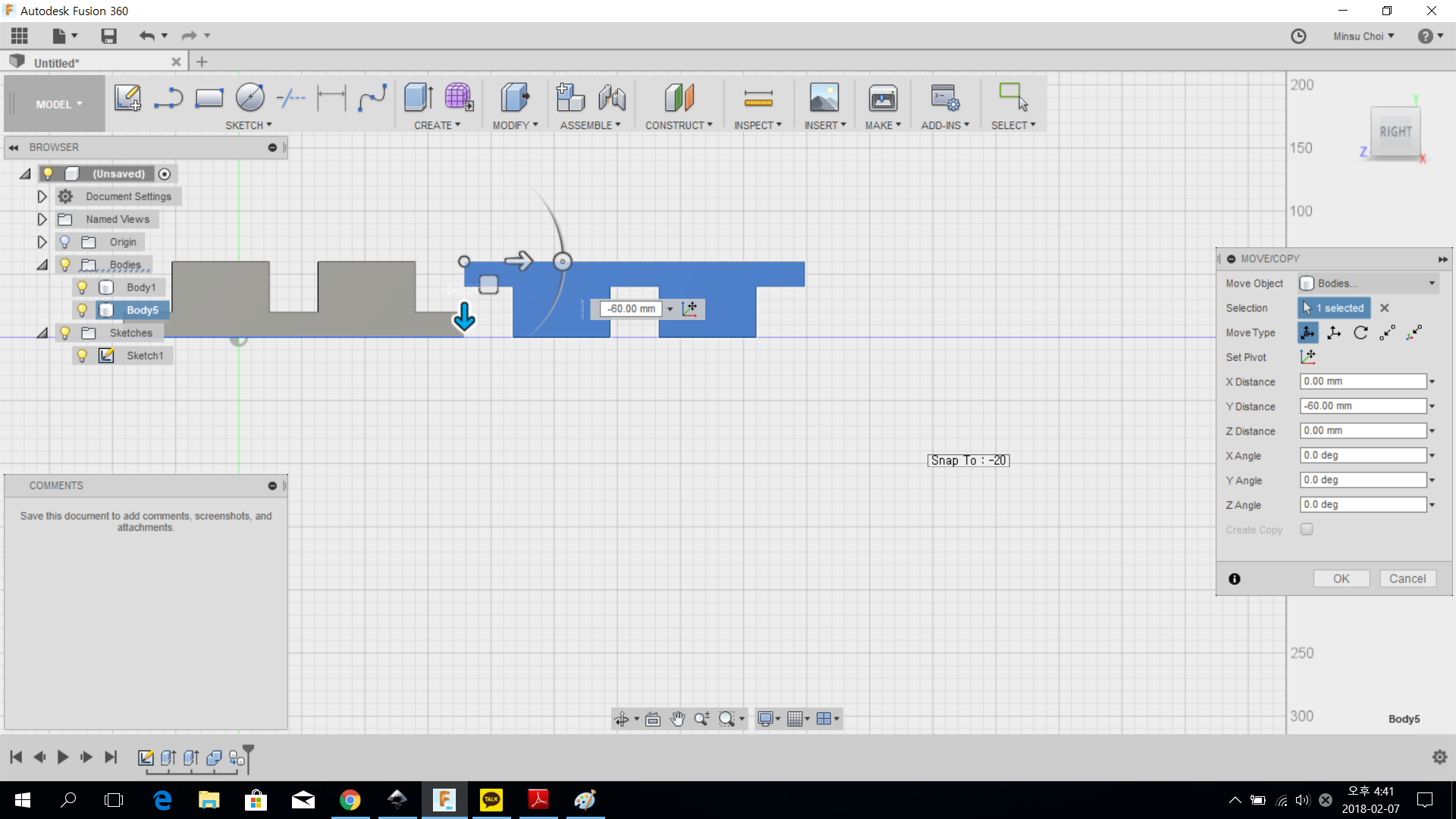
Task: Open the MODIFY menu
Action: click(515, 125)
